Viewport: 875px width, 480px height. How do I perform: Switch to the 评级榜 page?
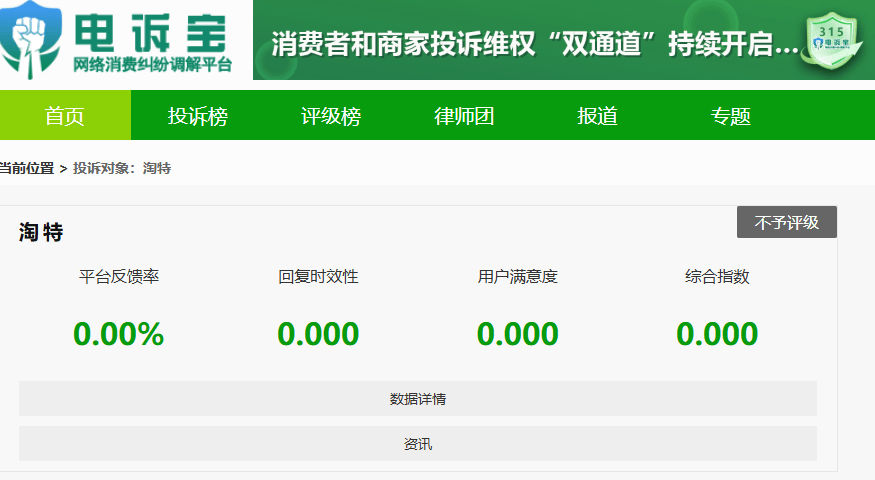(331, 116)
